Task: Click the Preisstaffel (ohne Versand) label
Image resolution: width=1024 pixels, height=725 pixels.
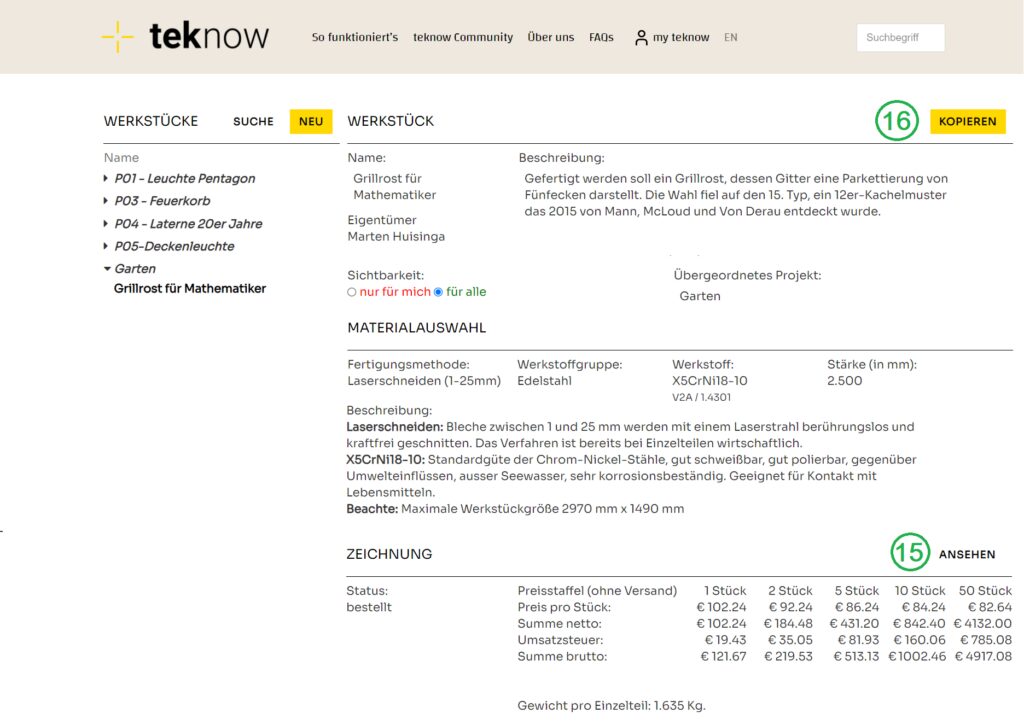Action: 597,590
